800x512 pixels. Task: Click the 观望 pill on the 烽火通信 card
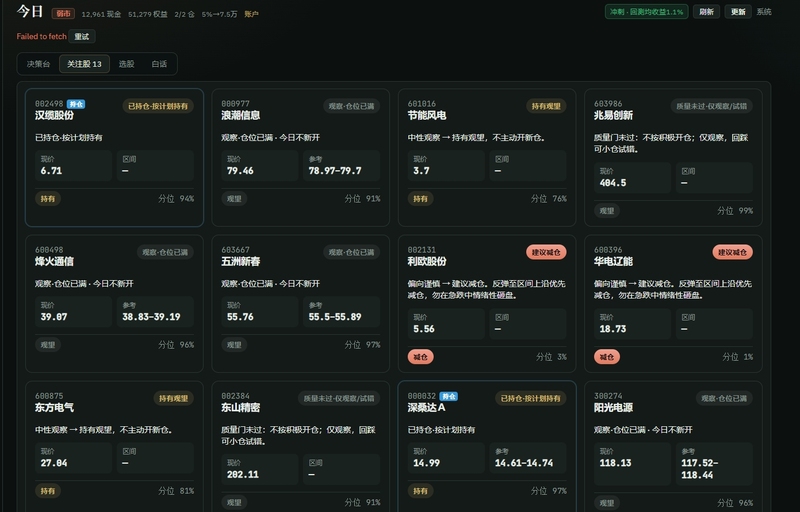[48, 345]
